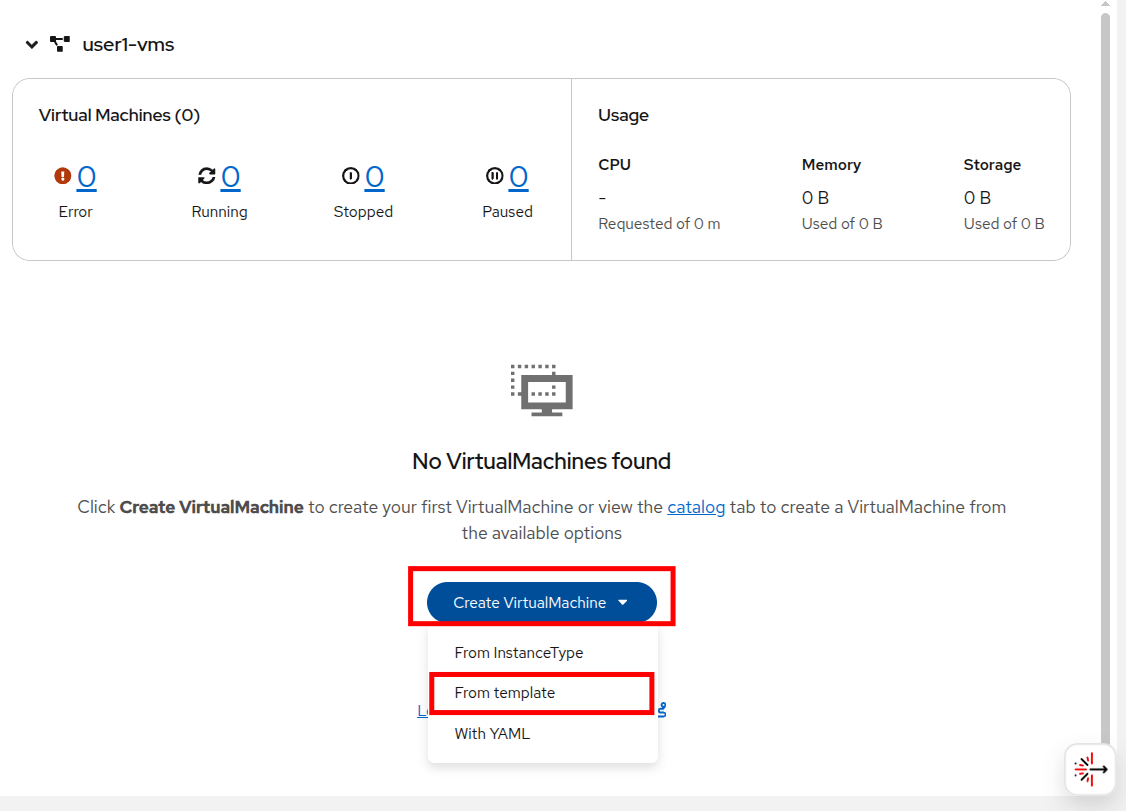Follow the catalog link
This screenshot has height=811, width=1126.
coord(696,507)
